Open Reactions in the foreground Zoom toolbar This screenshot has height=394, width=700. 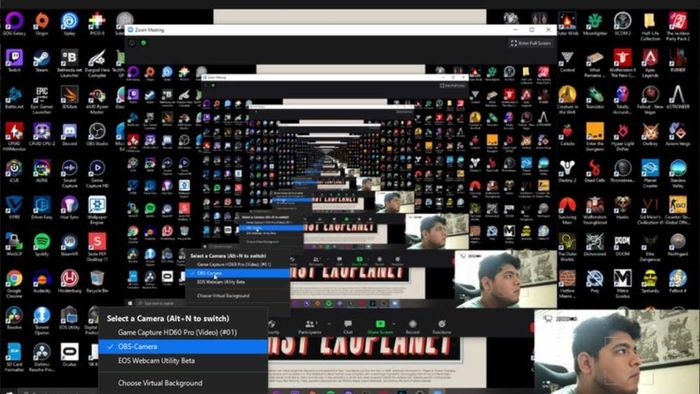coord(442,327)
